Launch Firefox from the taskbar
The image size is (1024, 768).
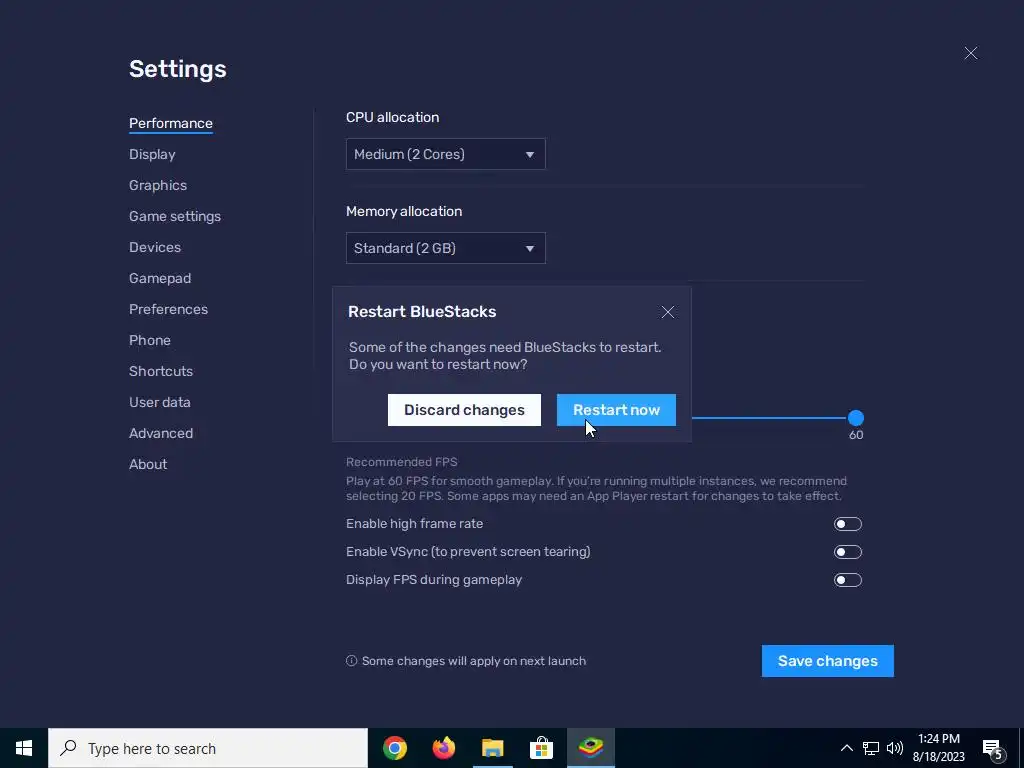click(443, 748)
